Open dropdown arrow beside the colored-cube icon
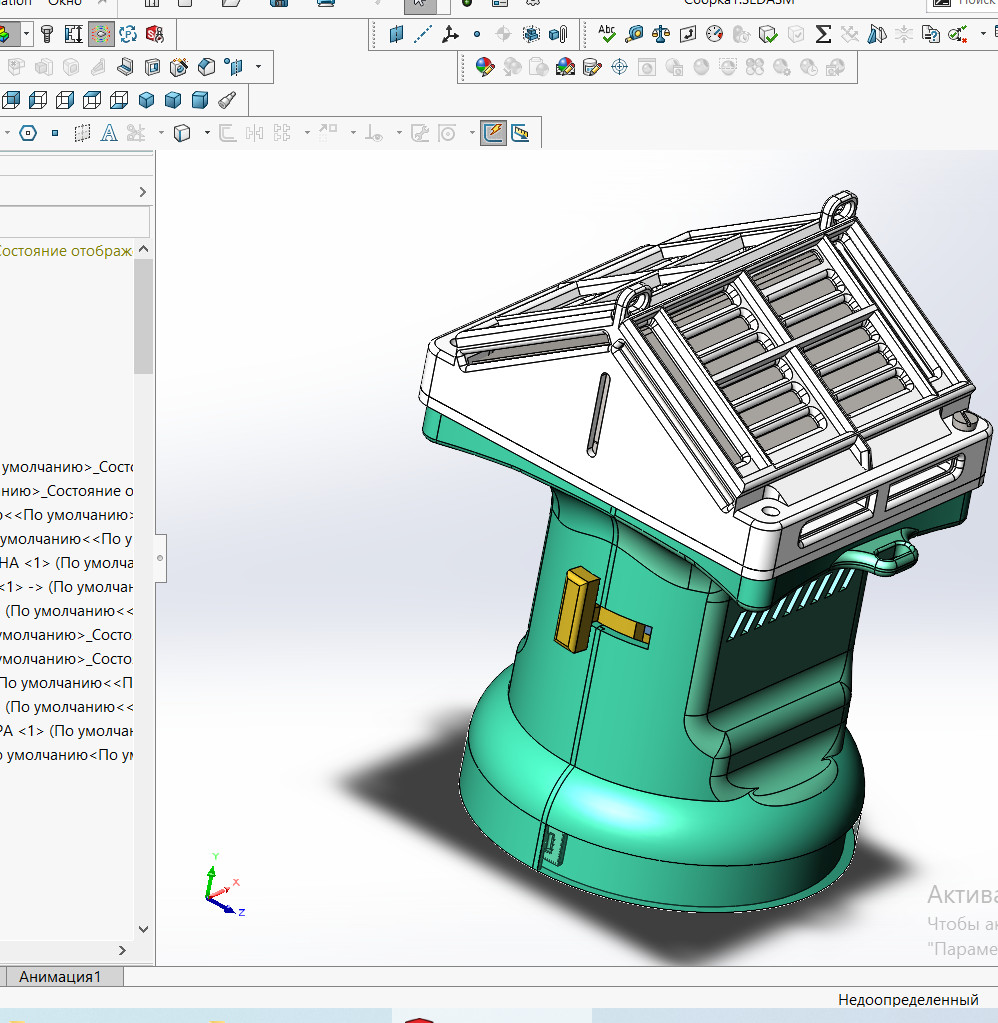This screenshot has width=998, height=1023. coord(26,35)
